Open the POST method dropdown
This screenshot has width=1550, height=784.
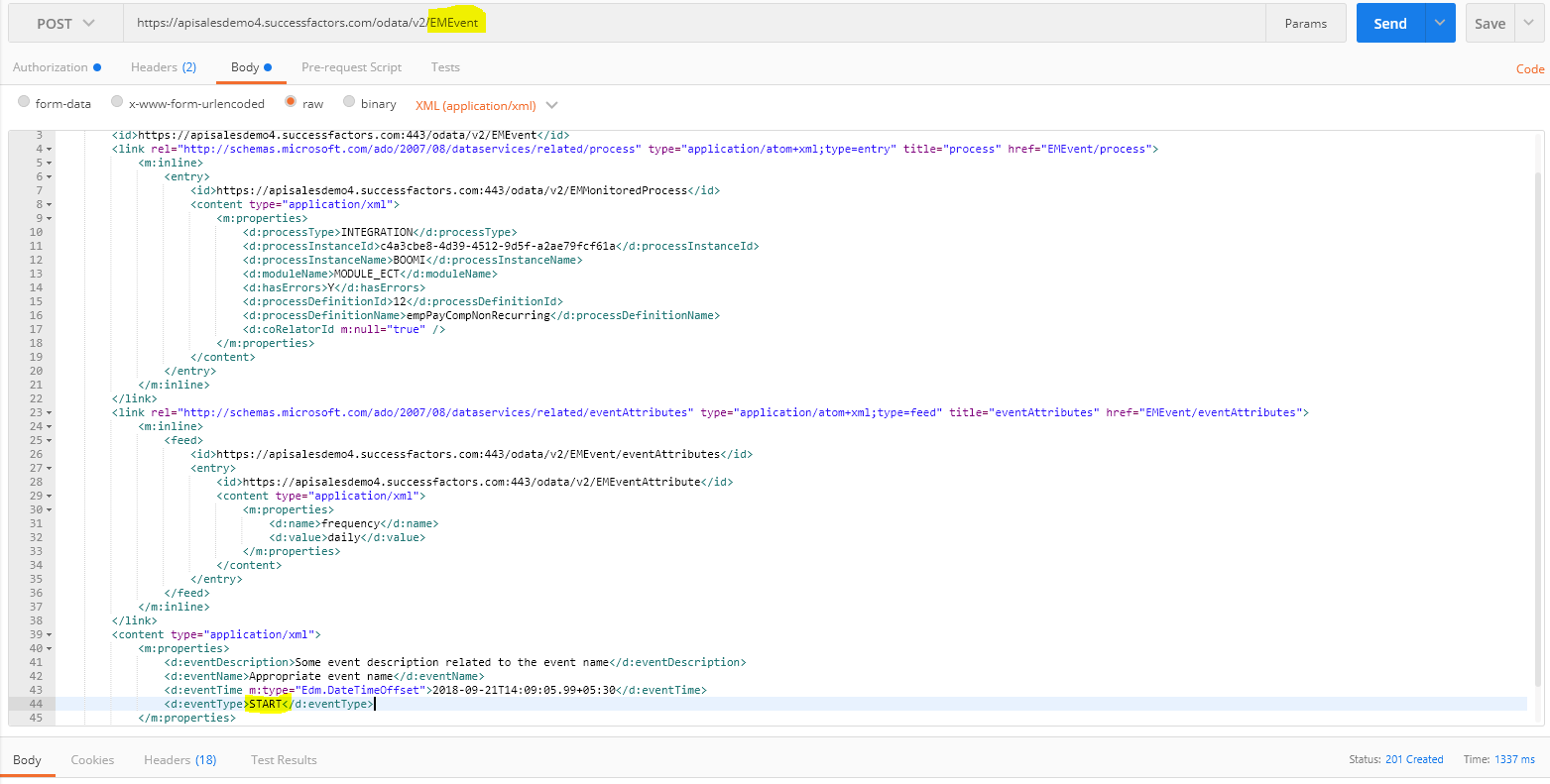pyautogui.click(x=66, y=23)
